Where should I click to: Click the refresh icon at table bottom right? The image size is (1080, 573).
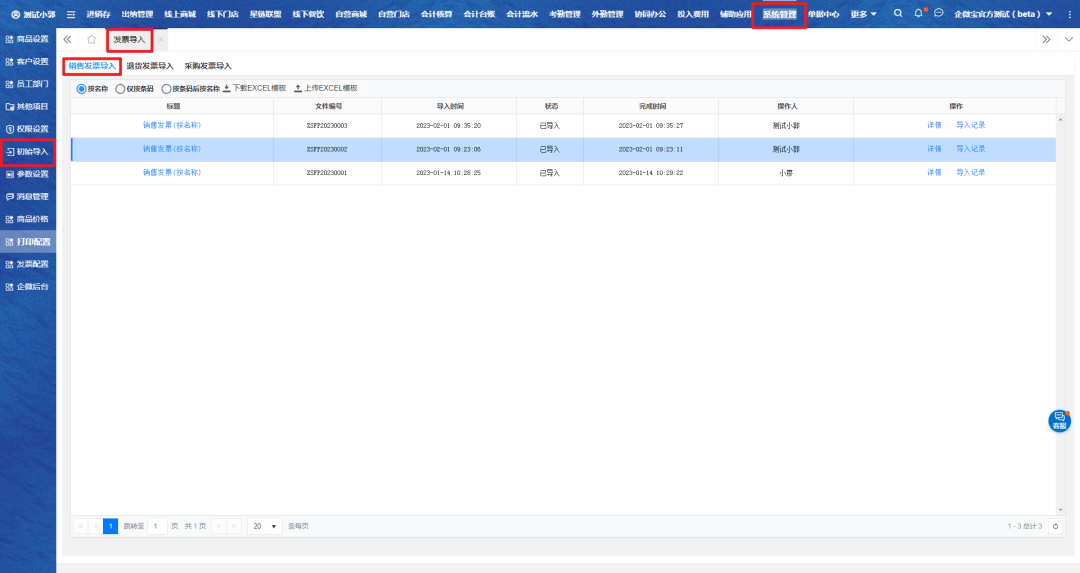1055,526
